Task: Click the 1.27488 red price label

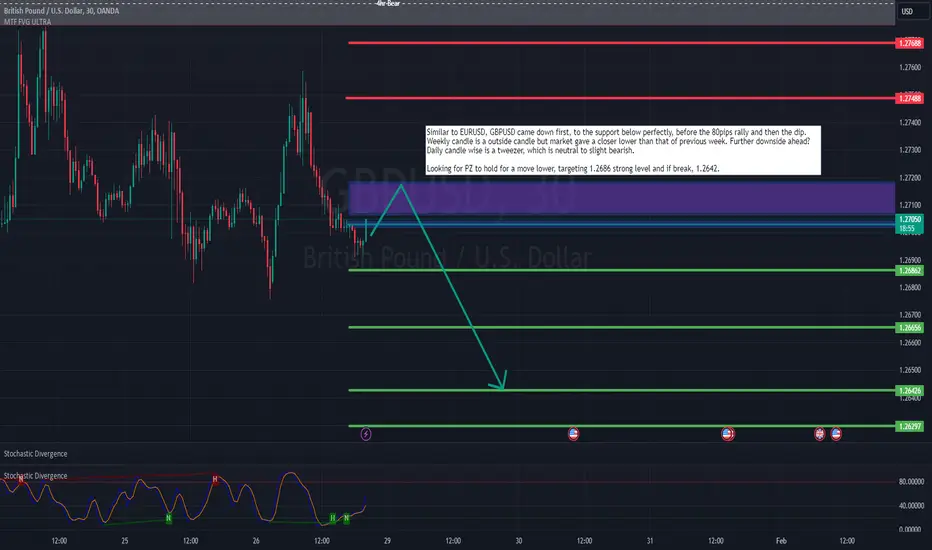Action: [909, 98]
